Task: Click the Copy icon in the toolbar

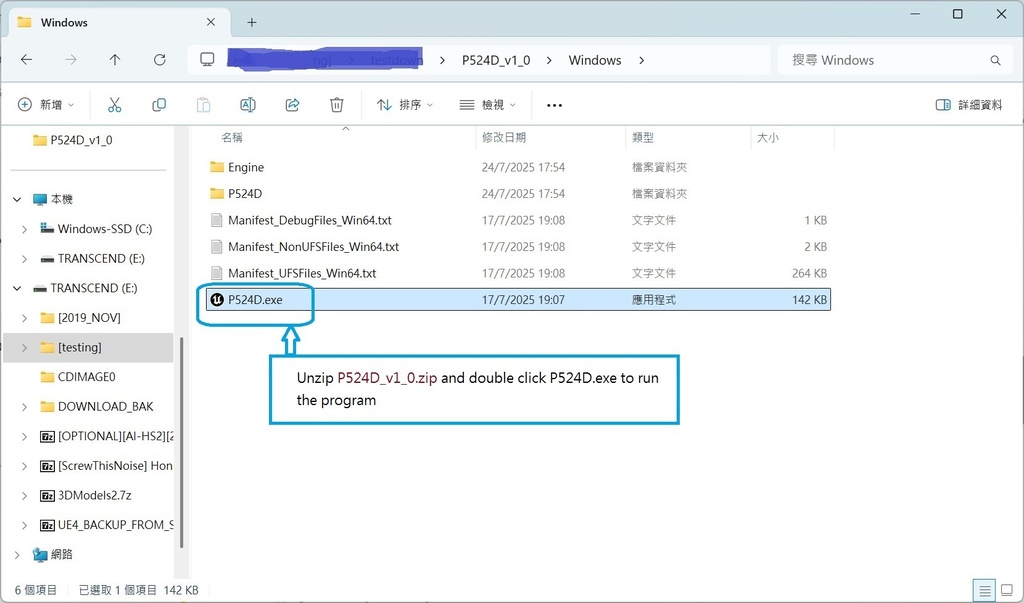Action: pos(159,104)
